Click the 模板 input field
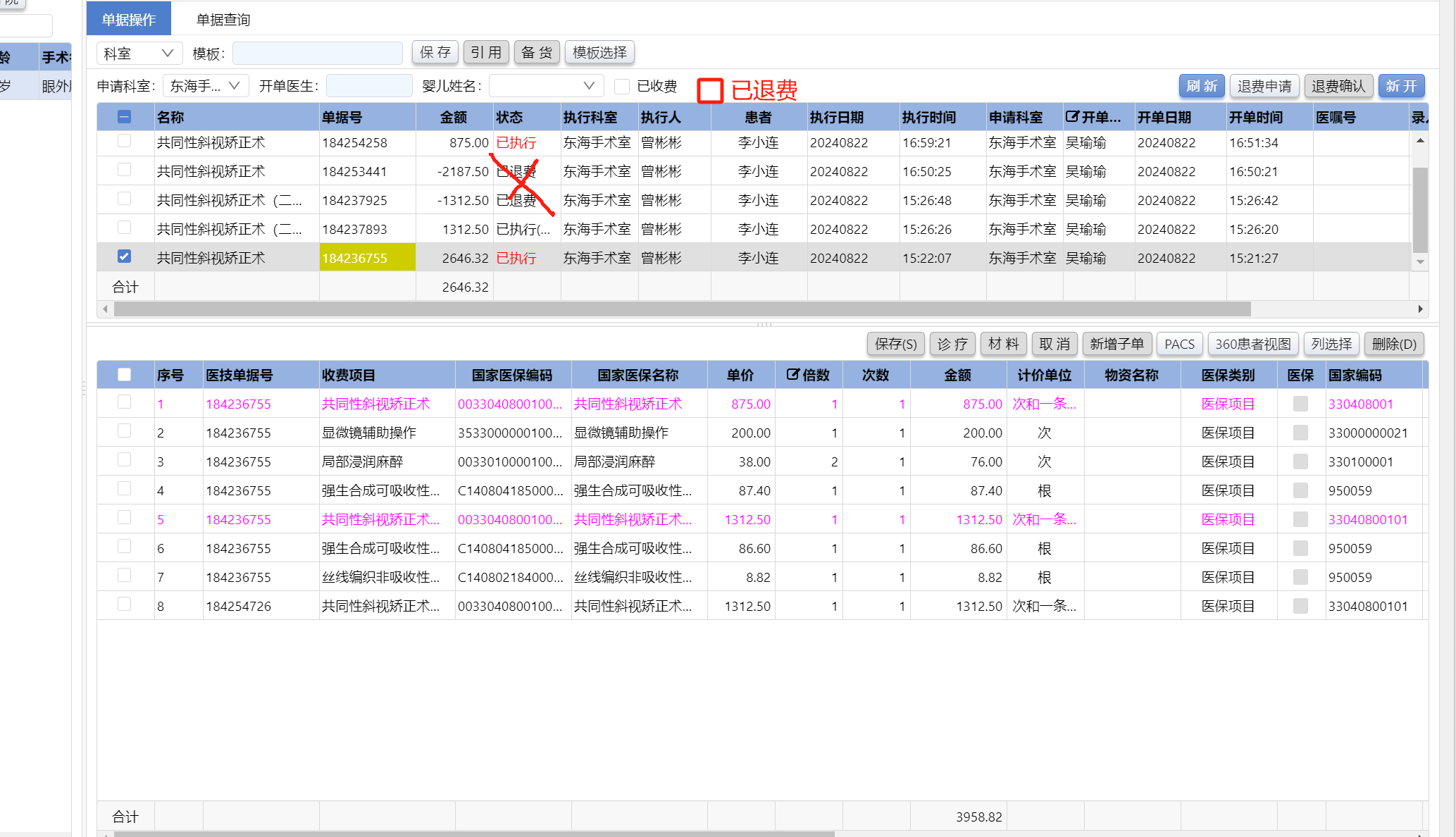Screen dimensions: 1456x837 tap(317, 53)
